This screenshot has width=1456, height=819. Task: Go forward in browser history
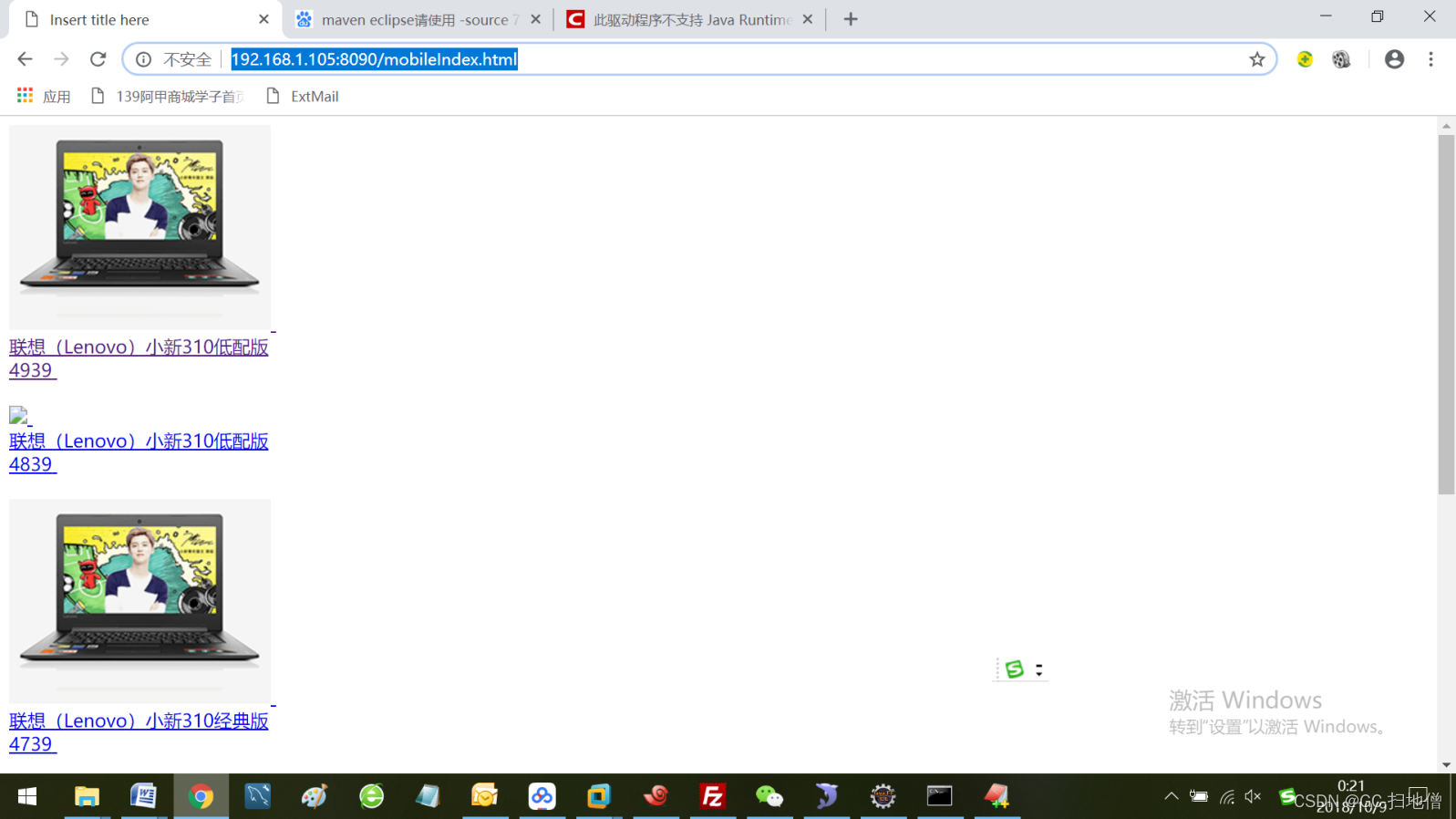[61, 59]
